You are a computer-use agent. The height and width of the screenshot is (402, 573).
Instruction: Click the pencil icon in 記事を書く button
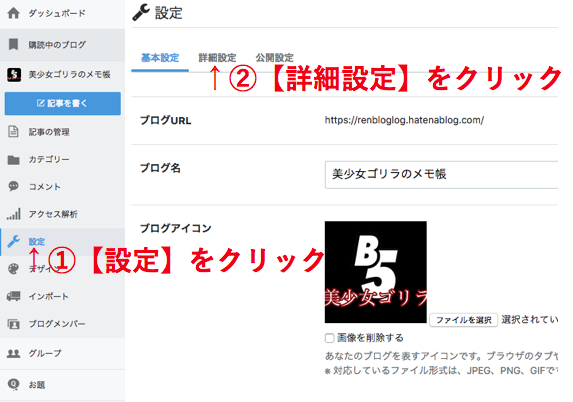41,103
